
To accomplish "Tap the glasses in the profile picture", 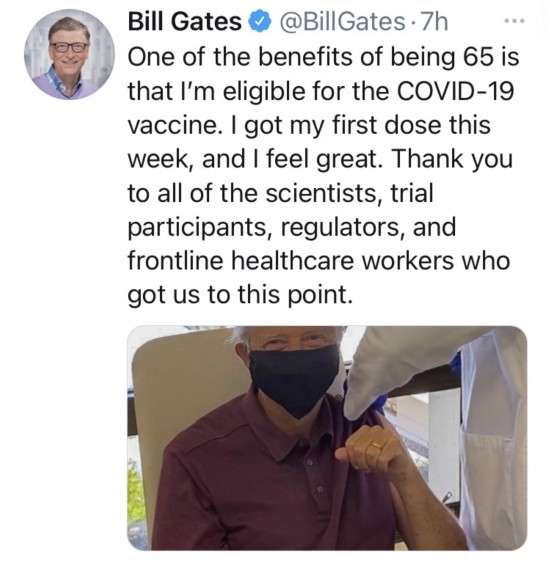I will pyautogui.click(x=70, y=46).
